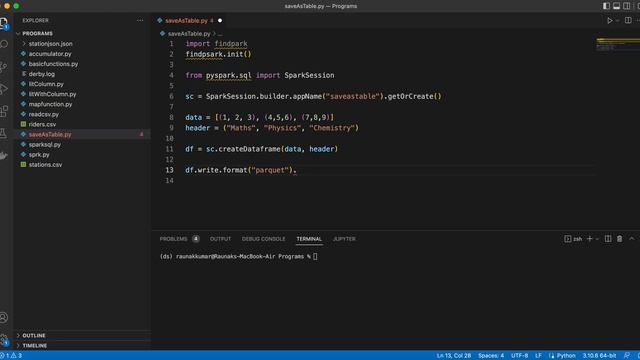
Task: Switch to the TERMINAL tab
Action: pyautogui.click(x=309, y=239)
